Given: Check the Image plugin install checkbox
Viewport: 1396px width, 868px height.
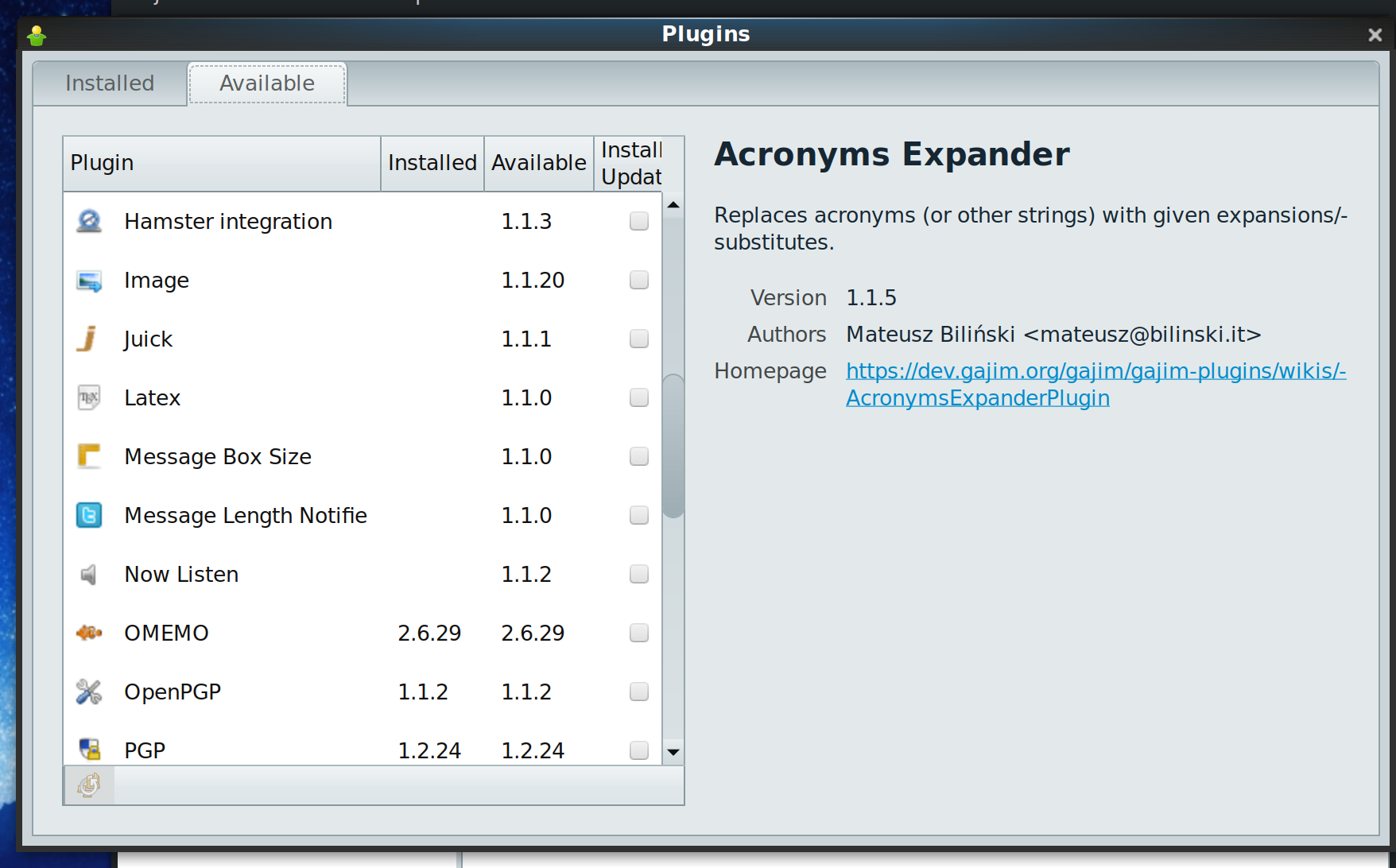Looking at the screenshot, I should (639, 280).
